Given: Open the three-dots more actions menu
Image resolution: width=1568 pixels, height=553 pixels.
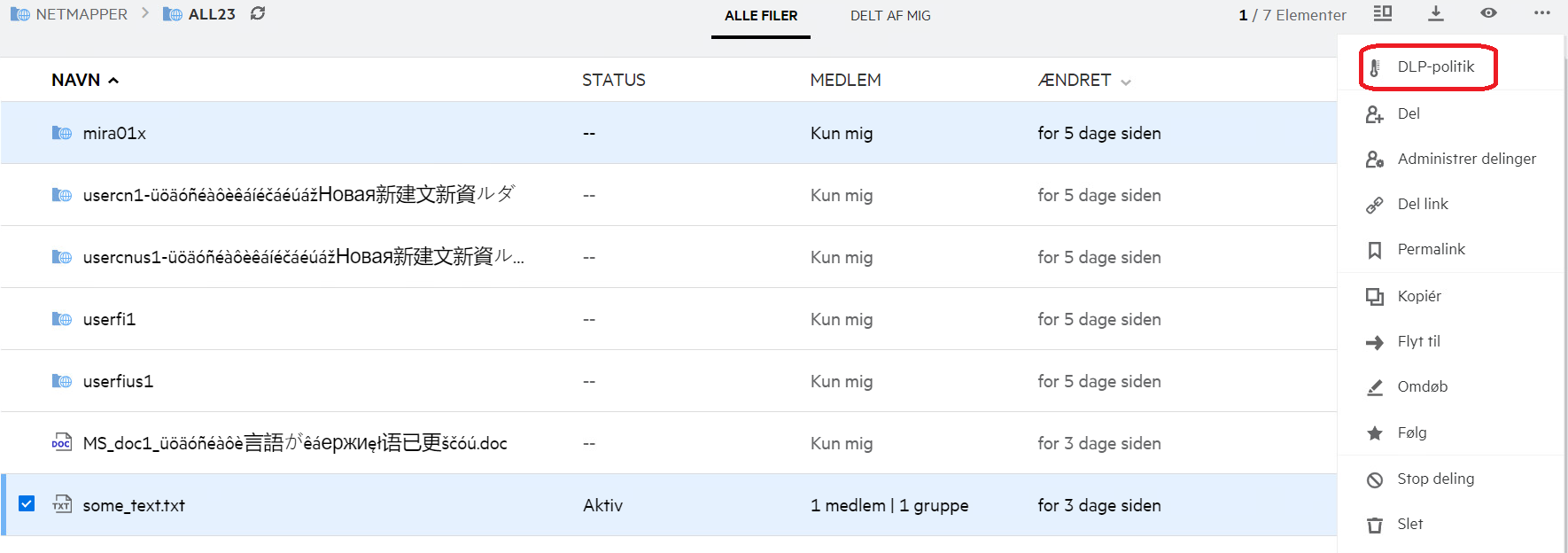Looking at the screenshot, I should [1542, 13].
